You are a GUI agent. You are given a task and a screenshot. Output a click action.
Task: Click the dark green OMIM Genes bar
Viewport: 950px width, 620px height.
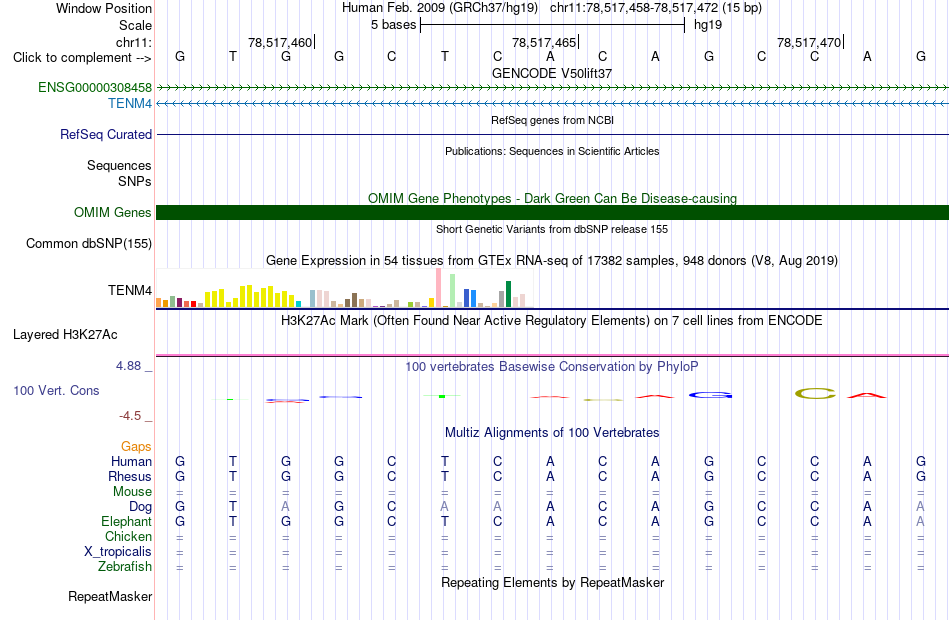(552, 213)
